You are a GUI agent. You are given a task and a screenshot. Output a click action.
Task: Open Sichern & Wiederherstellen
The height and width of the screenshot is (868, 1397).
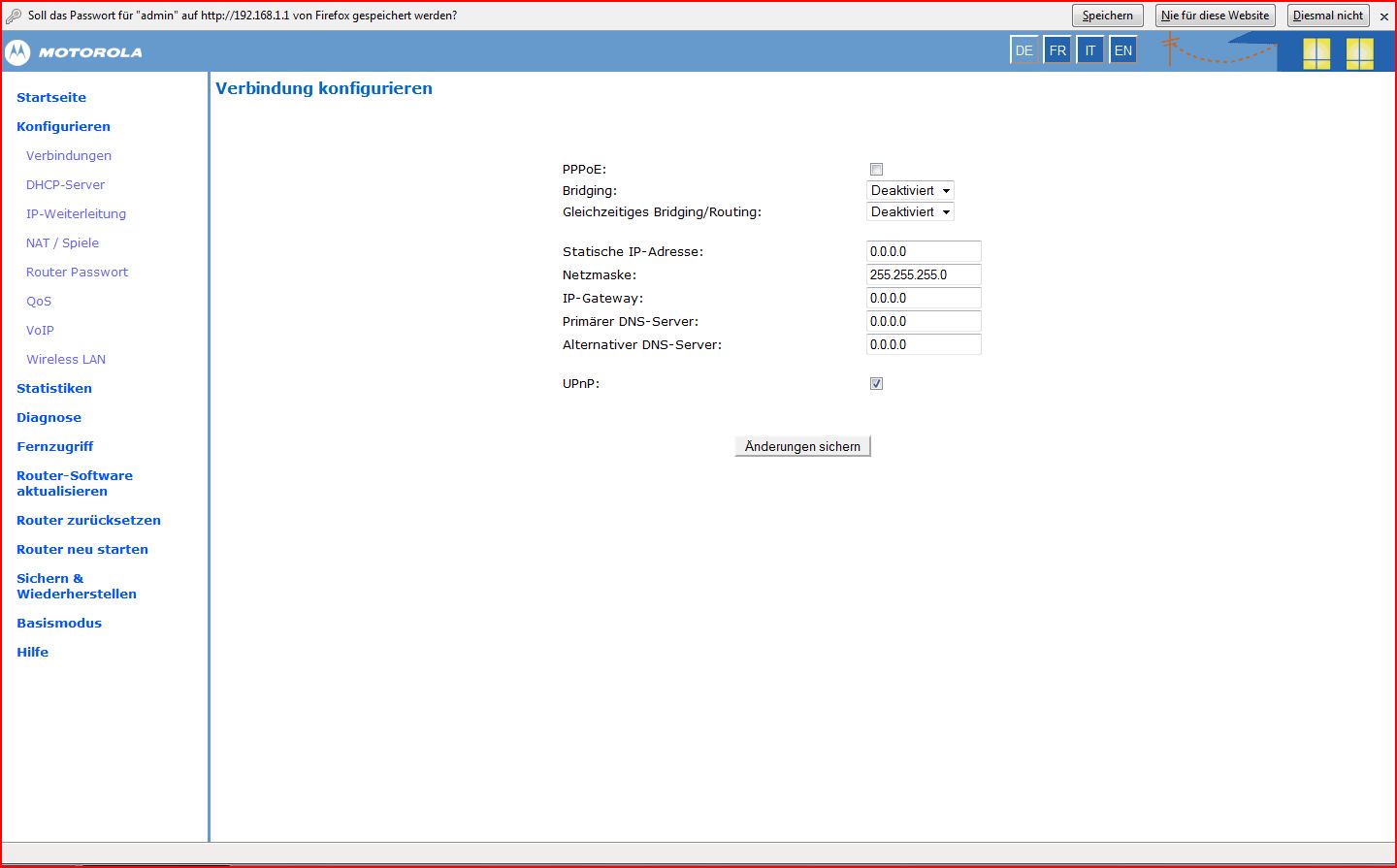click(x=77, y=586)
